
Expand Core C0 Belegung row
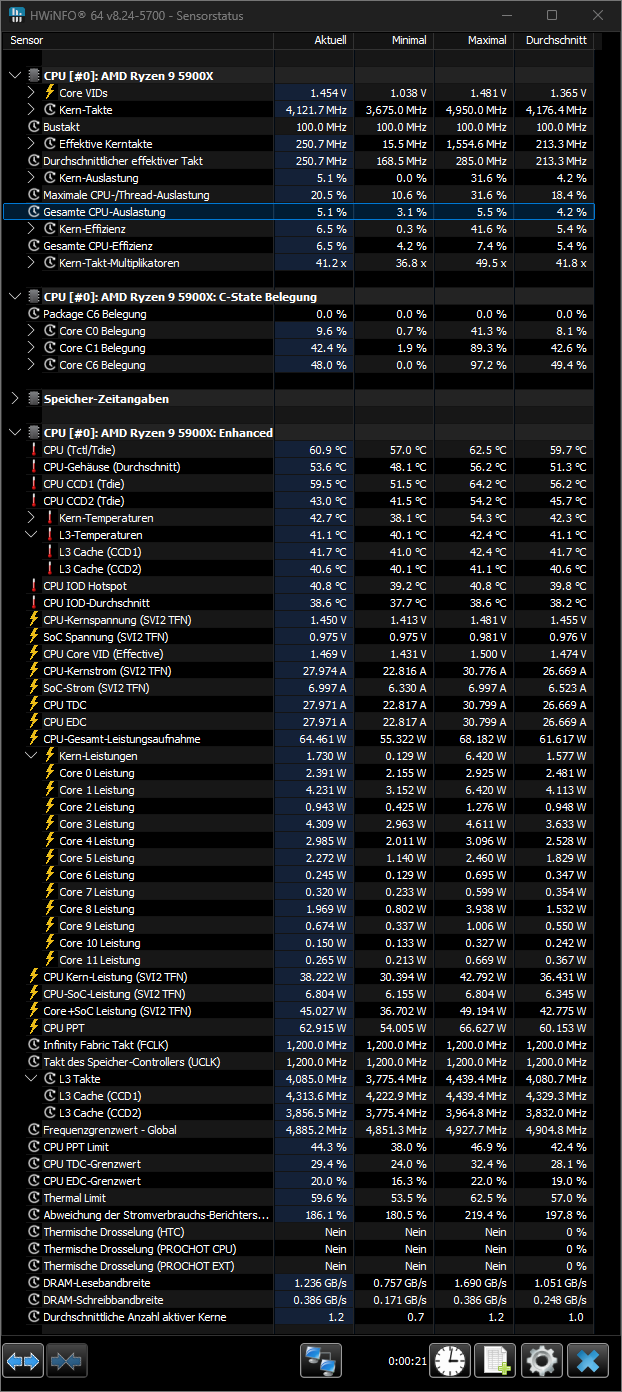(31, 331)
